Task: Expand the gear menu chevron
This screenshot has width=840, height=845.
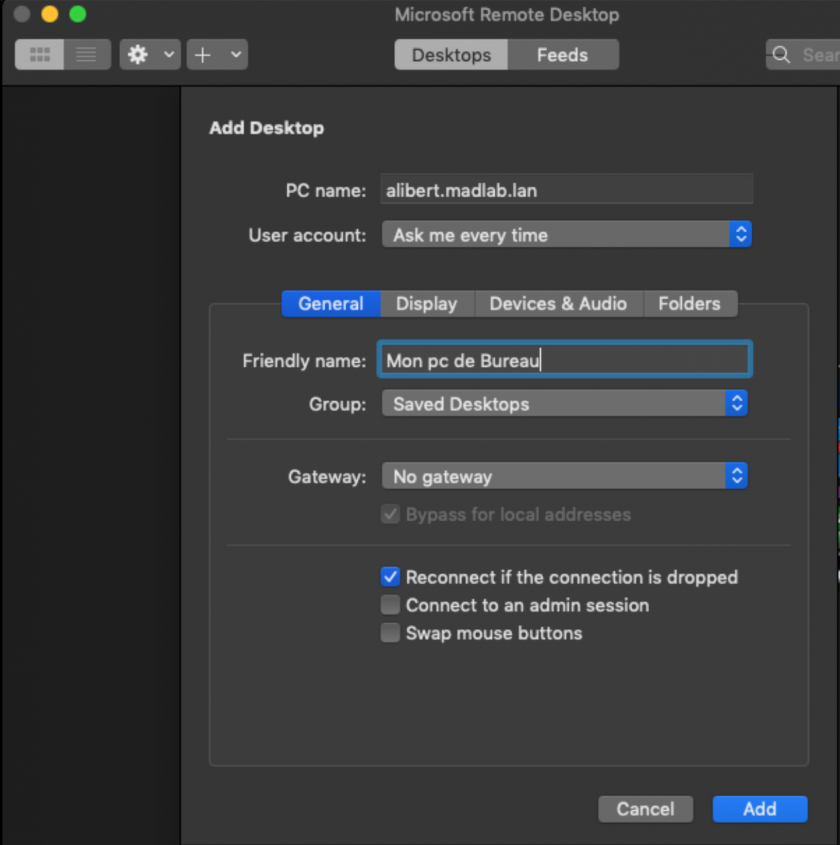Action: (169, 54)
